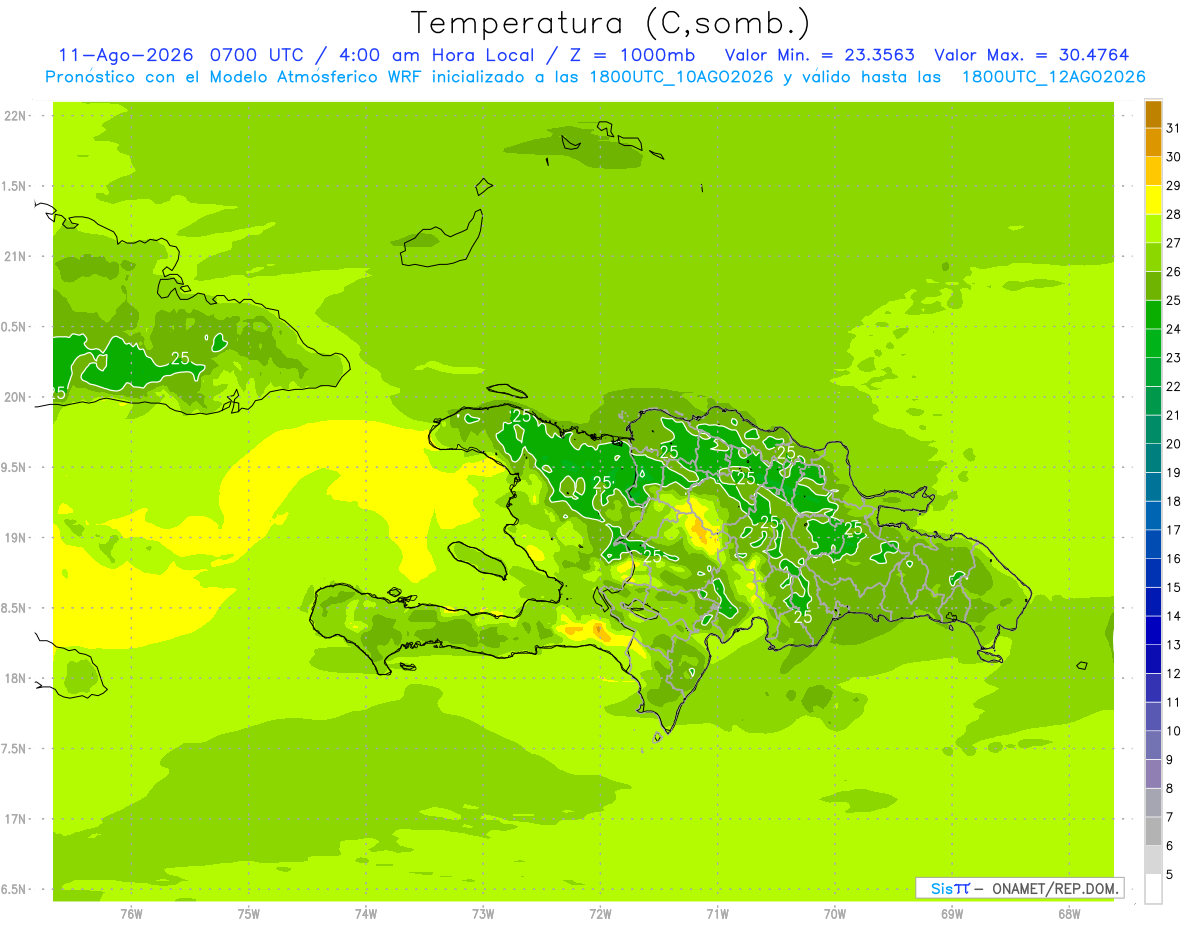Select the 68W longitude axis label
The width and height of the screenshot is (1200, 927).
click(1068, 914)
